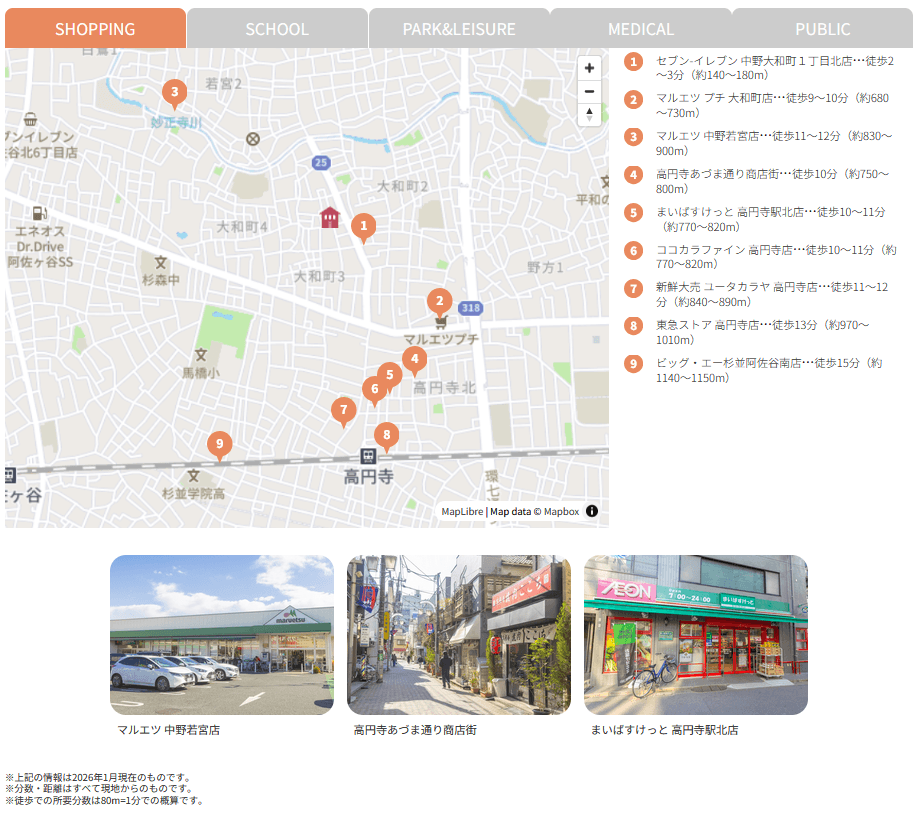Click caption 高円寺あづま通り商店街 under photo
This screenshot has height=813, width=917.
click(415, 730)
